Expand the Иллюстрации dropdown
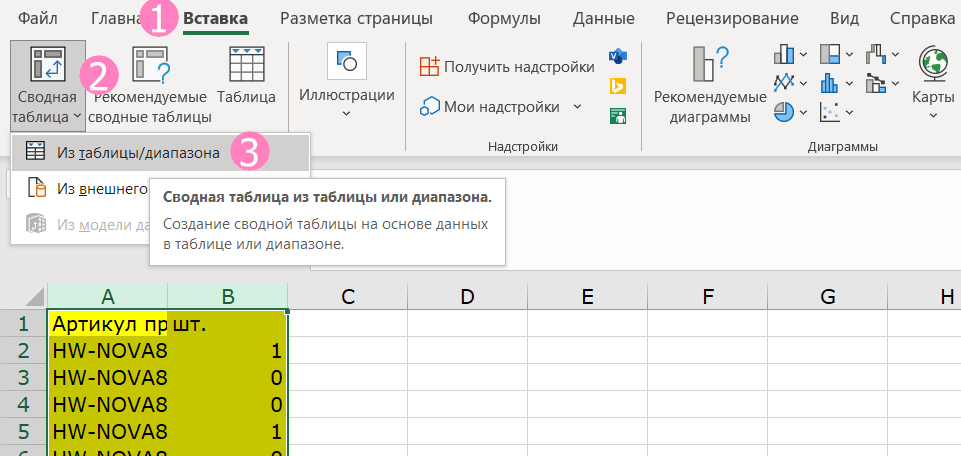 (346, 114)
